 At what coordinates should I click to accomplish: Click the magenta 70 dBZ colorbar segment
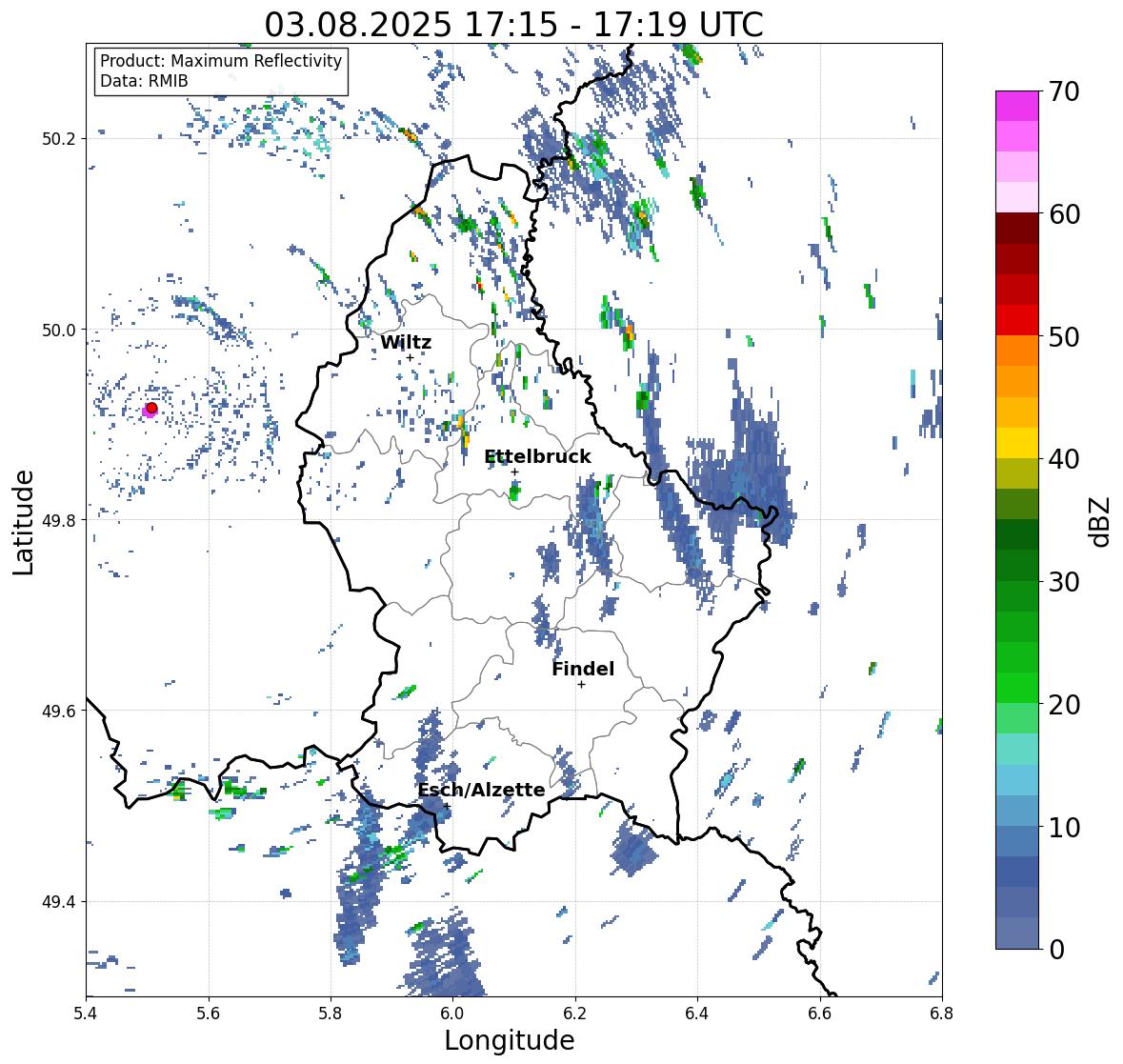click(x=1017, y=106)
